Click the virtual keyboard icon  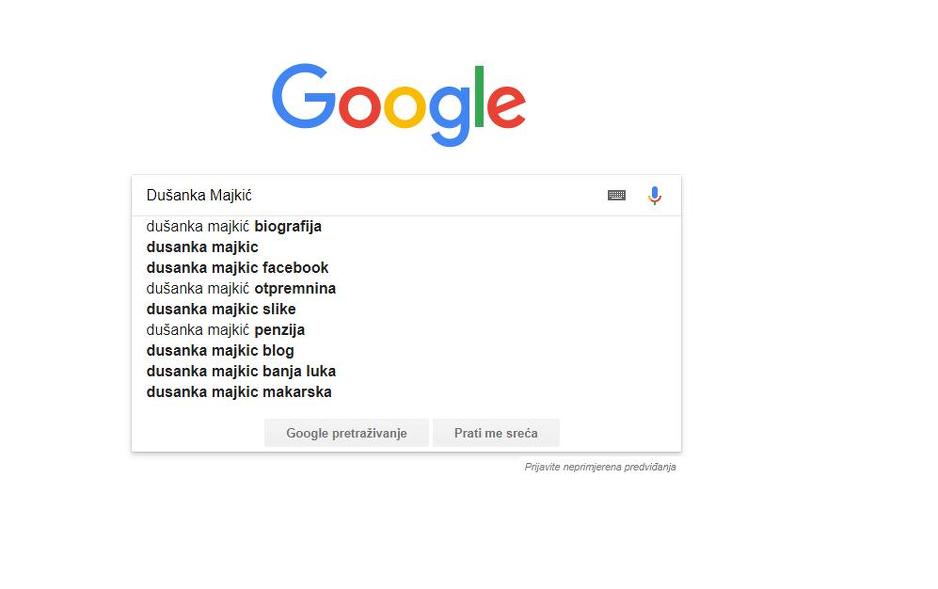(617, 195)
